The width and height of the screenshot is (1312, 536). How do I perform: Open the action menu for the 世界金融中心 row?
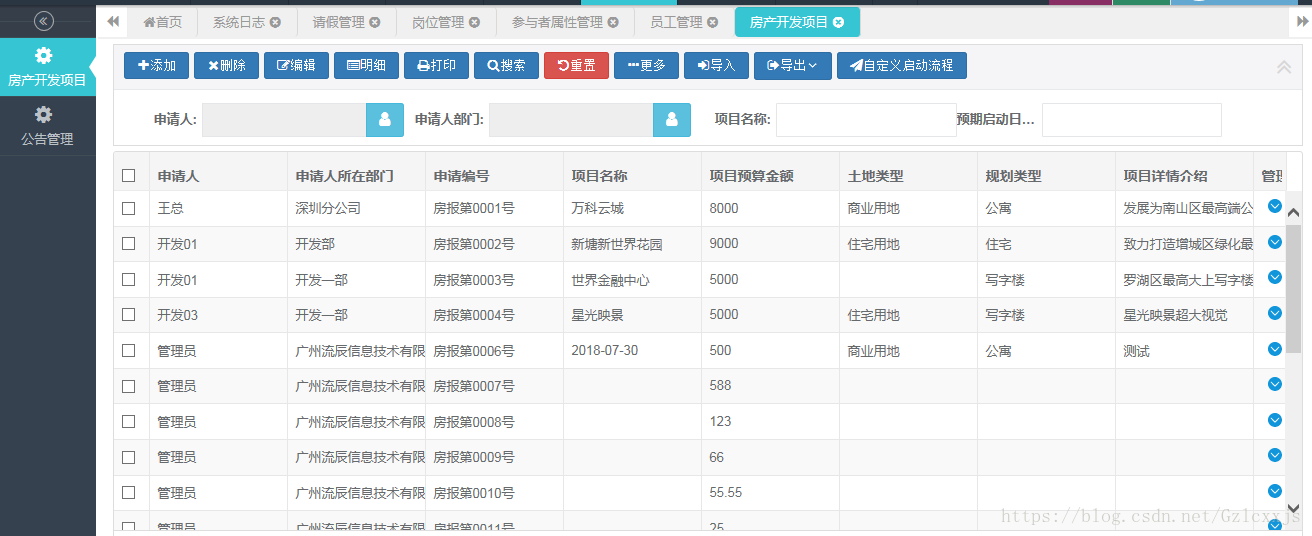1275,278
